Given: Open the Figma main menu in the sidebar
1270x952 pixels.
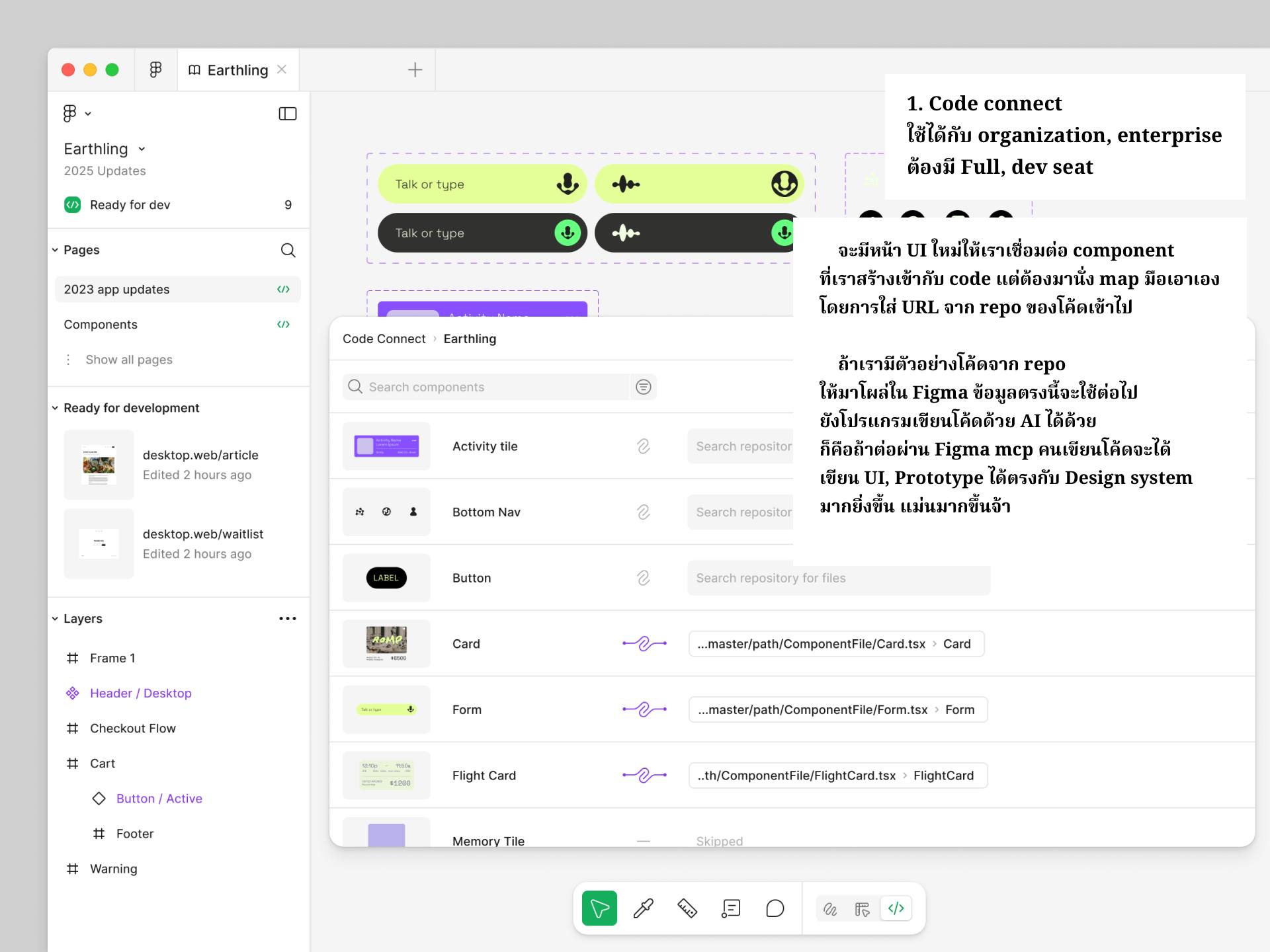Looking at the screenshot, I should [x=77, y=114].
